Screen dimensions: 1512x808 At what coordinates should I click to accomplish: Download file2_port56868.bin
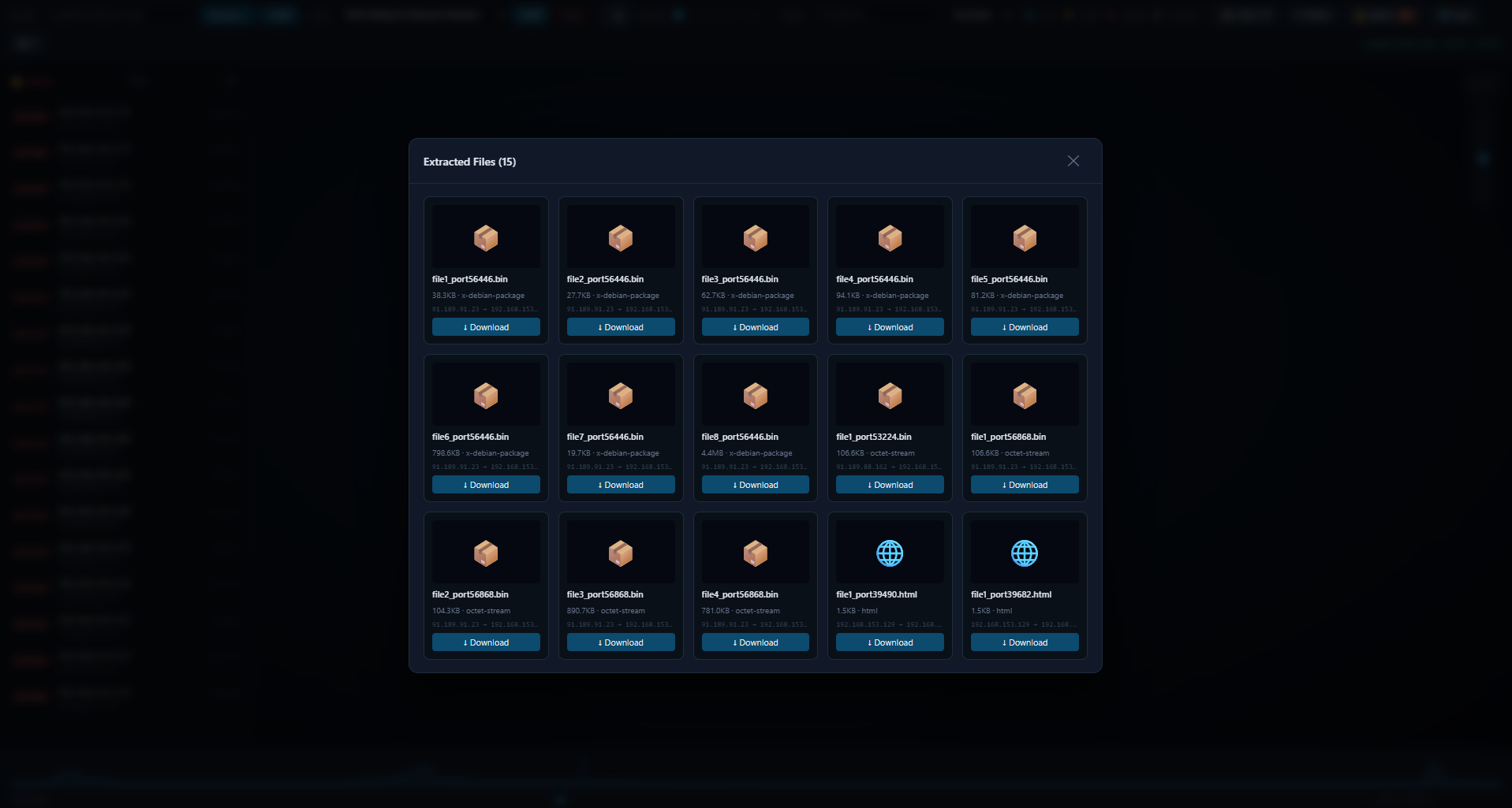[486, 642]
